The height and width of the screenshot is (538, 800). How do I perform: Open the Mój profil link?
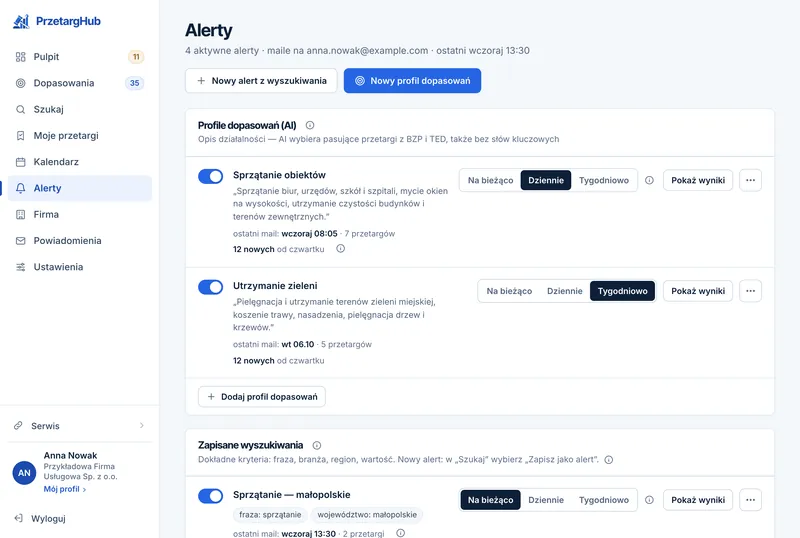point(65,489)
